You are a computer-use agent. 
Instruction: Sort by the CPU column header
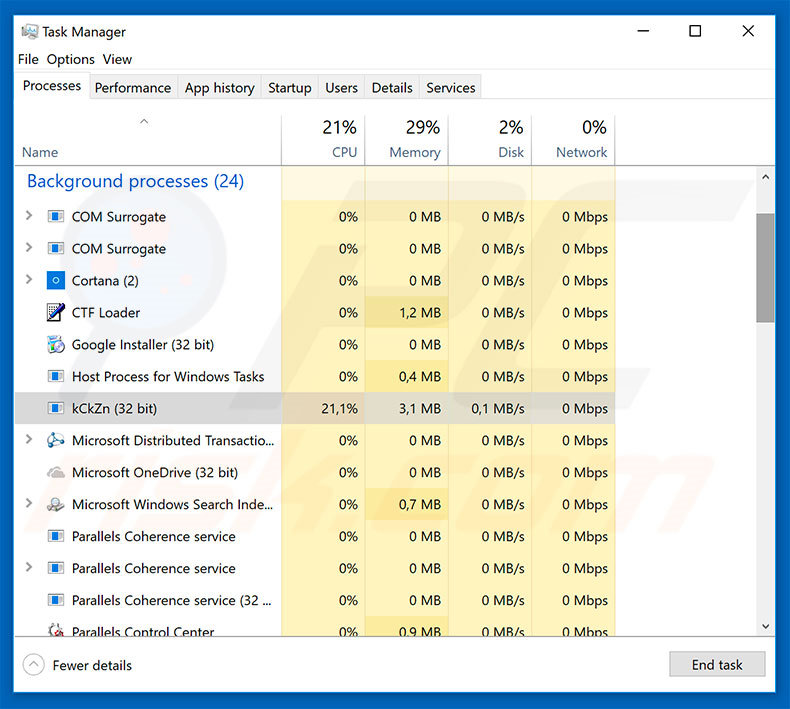[x=323, y=140]
